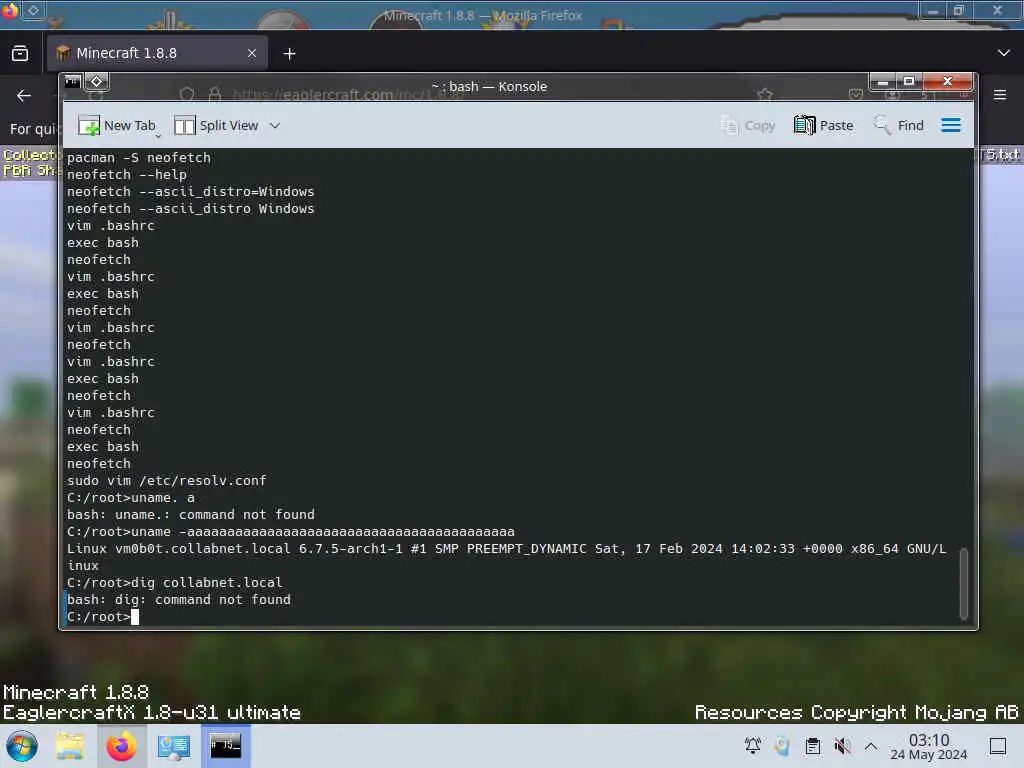Open Firefox application menu

coord(1000,95)
